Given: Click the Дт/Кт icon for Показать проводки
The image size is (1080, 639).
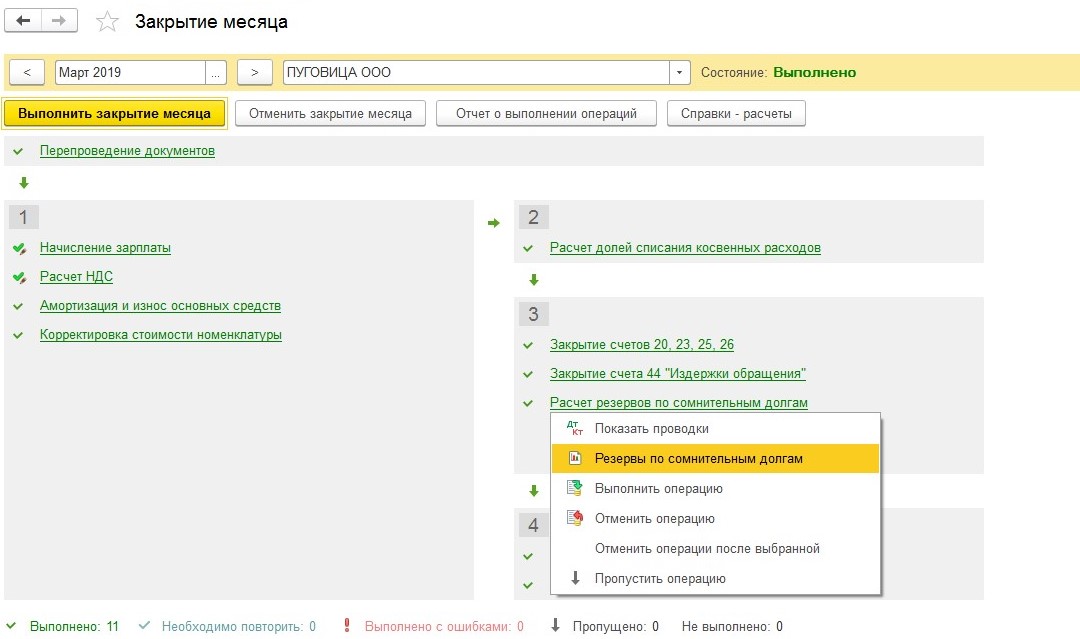Looking at the screenshot, I should click(574, 429).
